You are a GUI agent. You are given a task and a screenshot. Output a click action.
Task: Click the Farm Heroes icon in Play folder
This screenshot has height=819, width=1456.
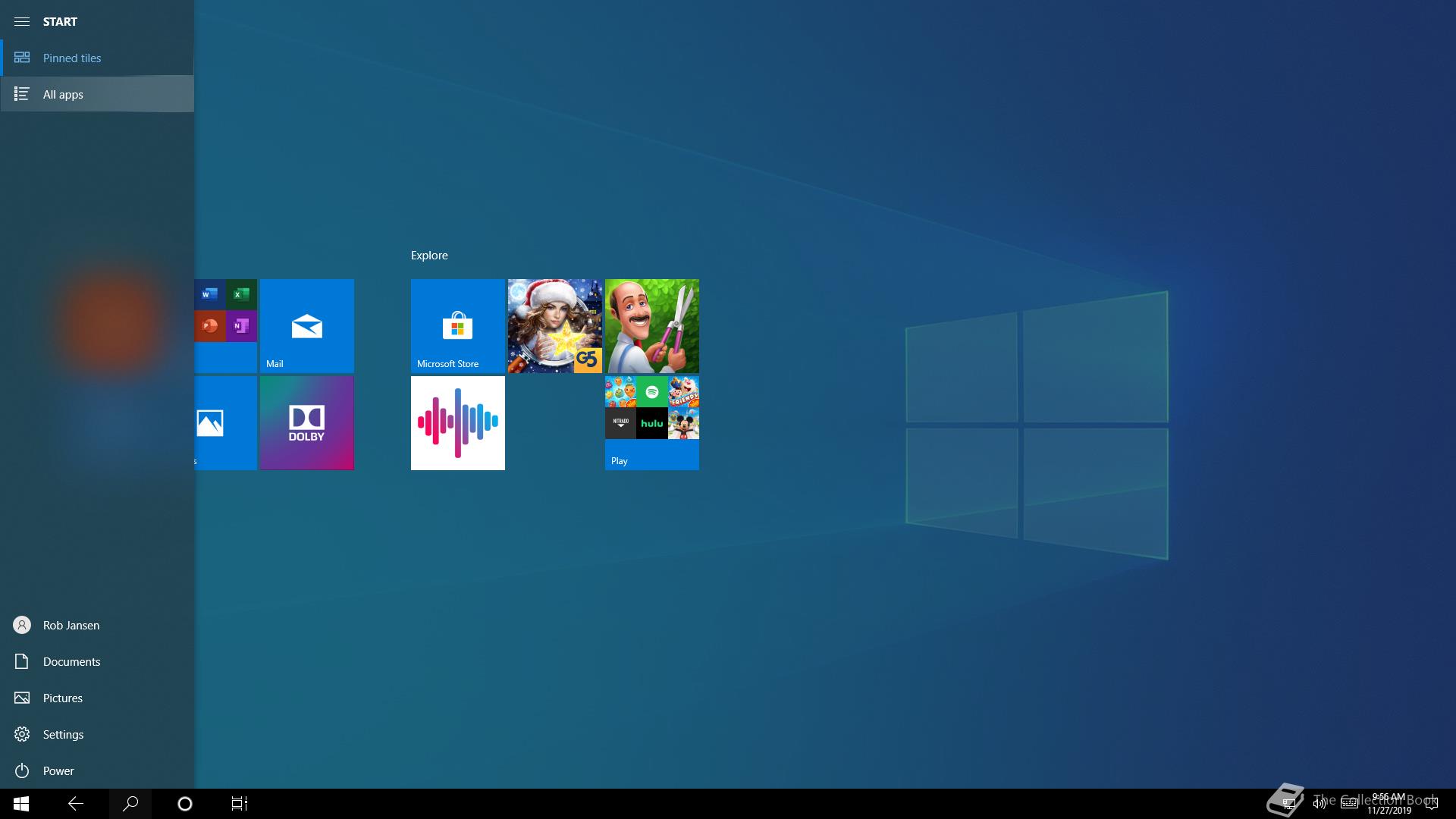coord(620,392)
